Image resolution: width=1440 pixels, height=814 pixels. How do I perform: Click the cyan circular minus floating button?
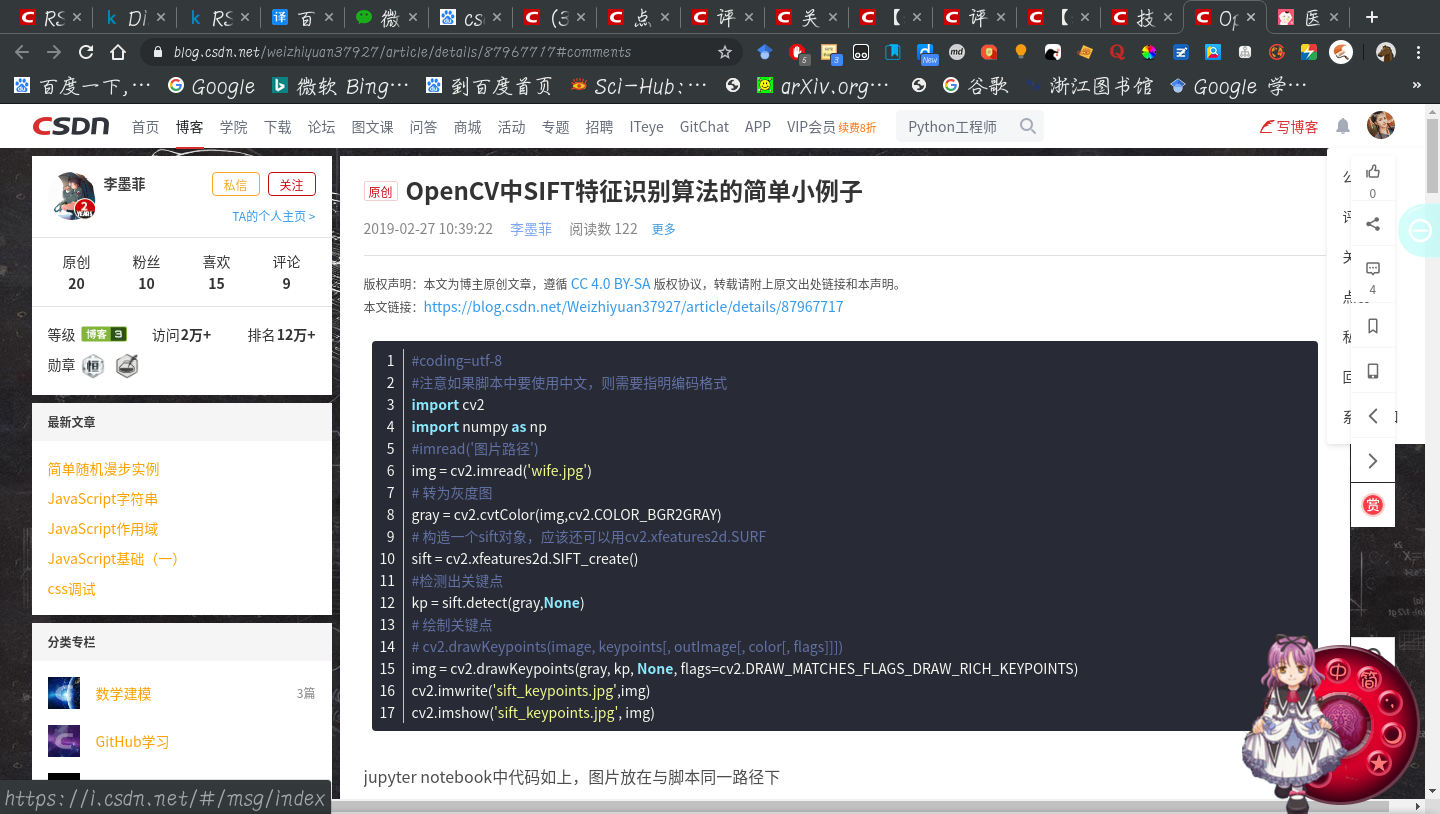tap(1420, 231)
